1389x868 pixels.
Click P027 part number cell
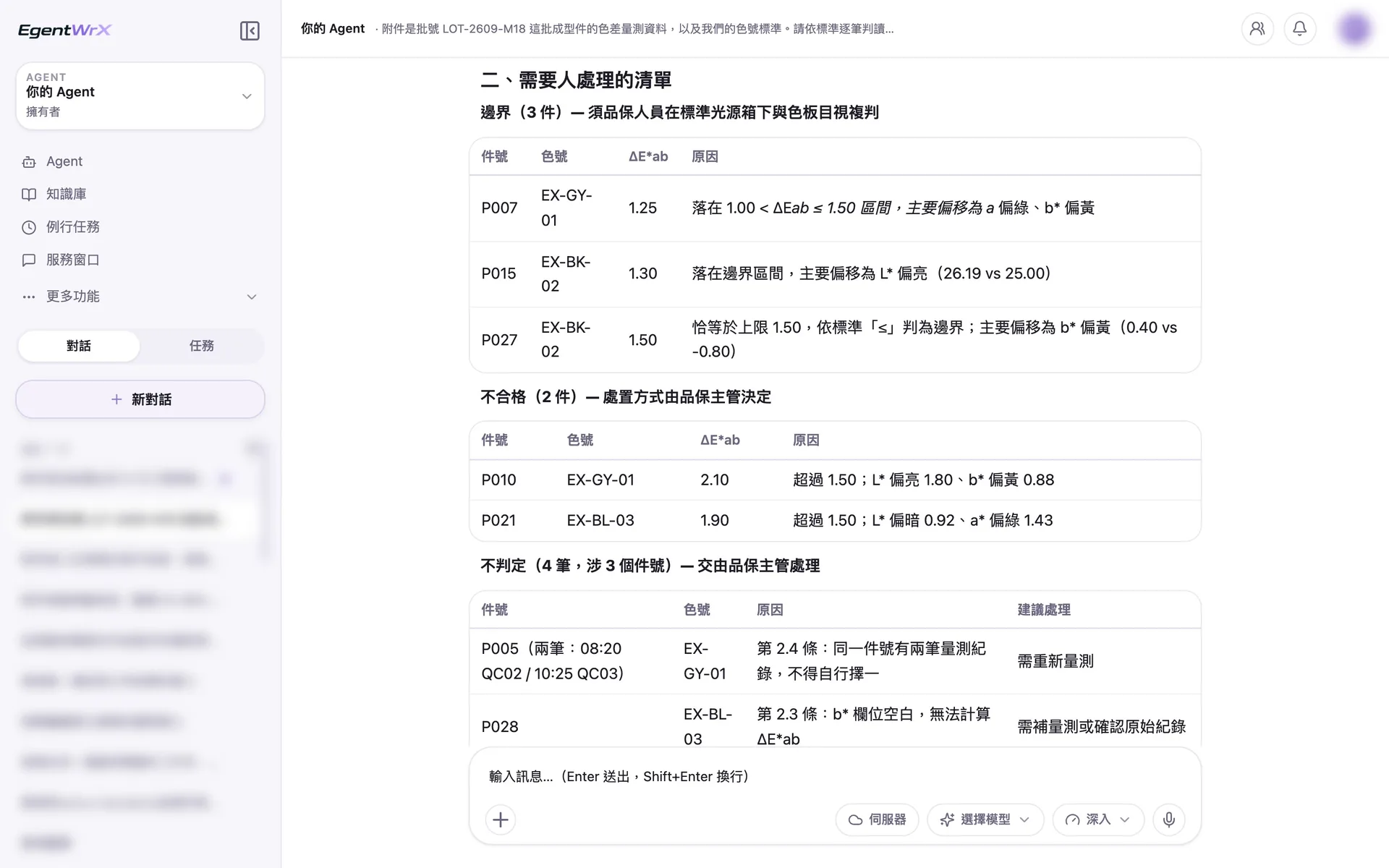pos(499,340)
